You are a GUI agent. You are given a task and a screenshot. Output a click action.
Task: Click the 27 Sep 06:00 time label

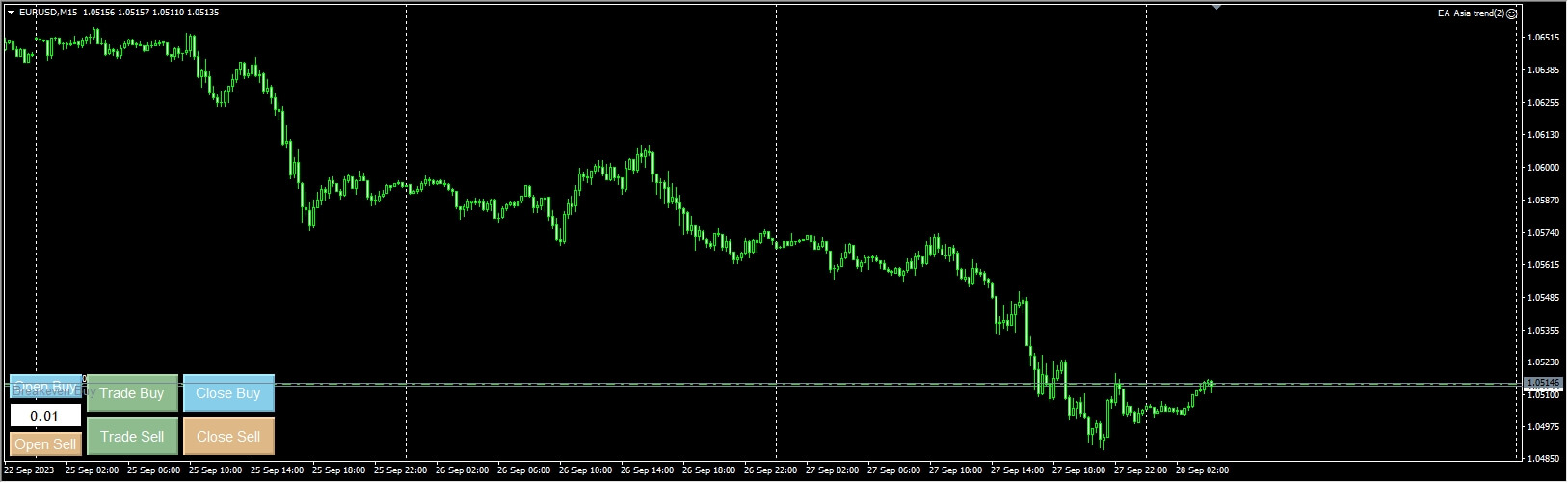[893, 471]
